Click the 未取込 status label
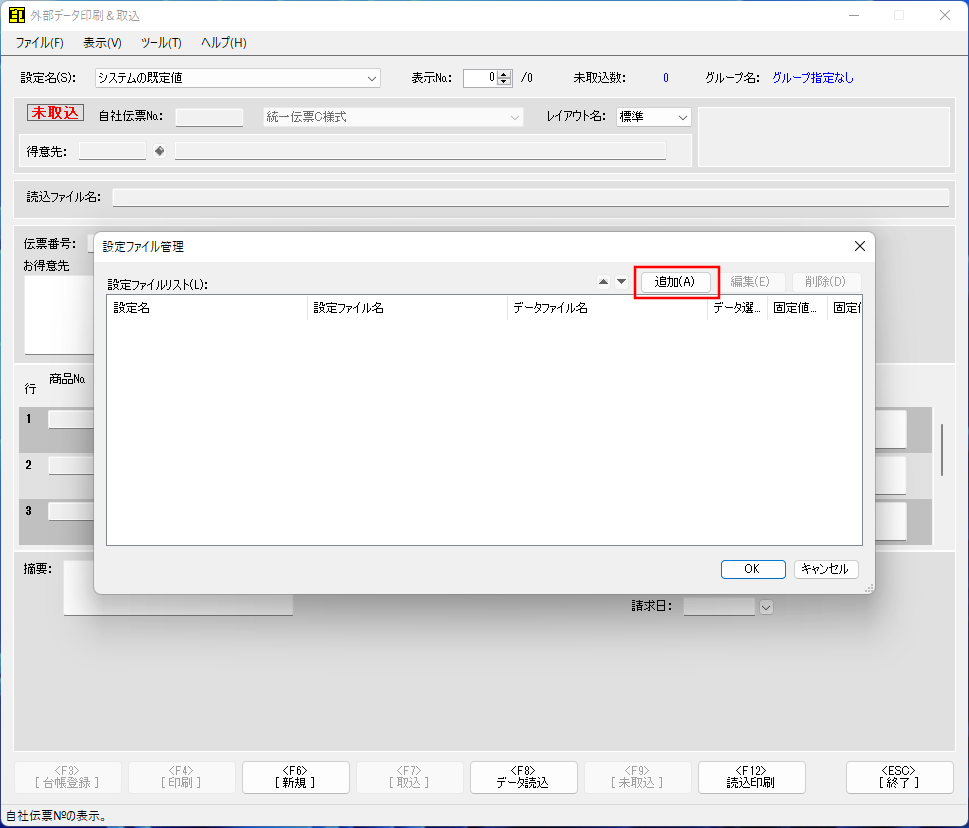 [55, 112]
